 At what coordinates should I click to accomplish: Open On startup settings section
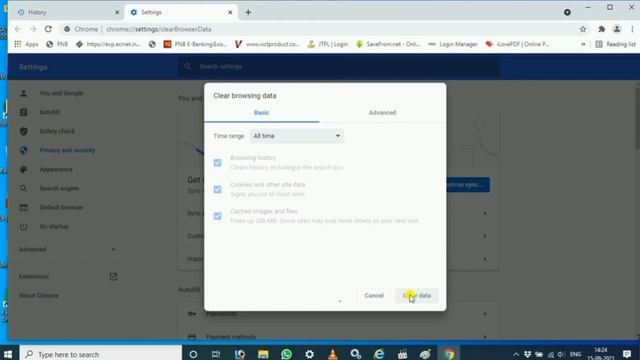tap(54, 227)
